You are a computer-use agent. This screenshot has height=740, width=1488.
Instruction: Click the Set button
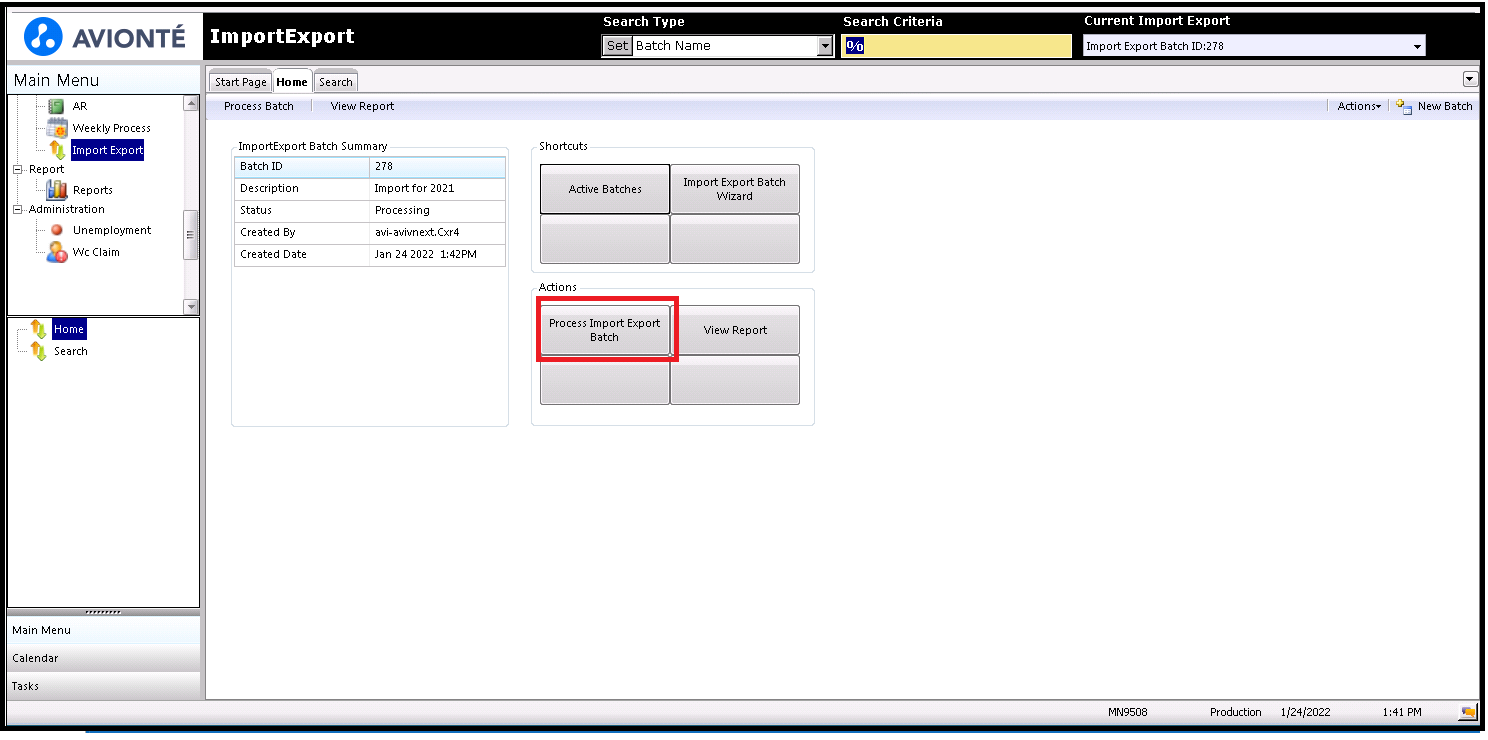click(x=618, y=46)
